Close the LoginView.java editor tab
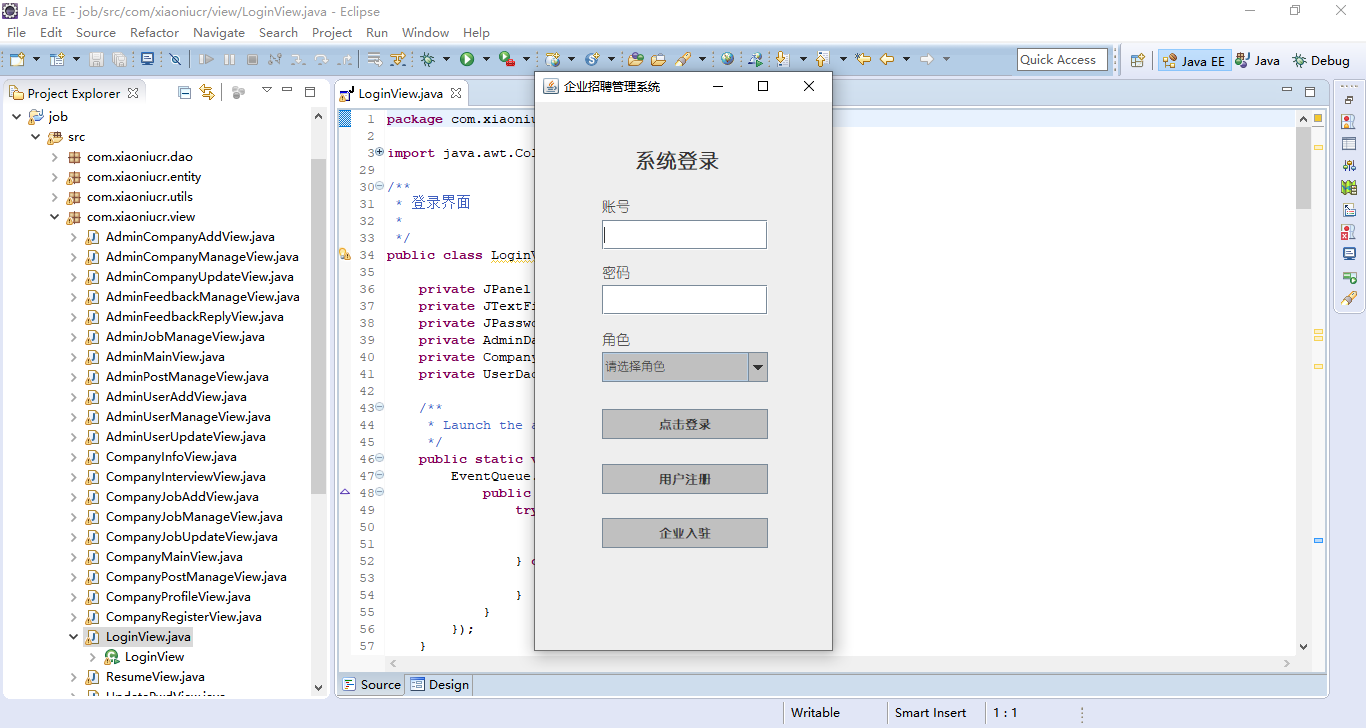The image size is (1366, 728). tap(456, 93)
